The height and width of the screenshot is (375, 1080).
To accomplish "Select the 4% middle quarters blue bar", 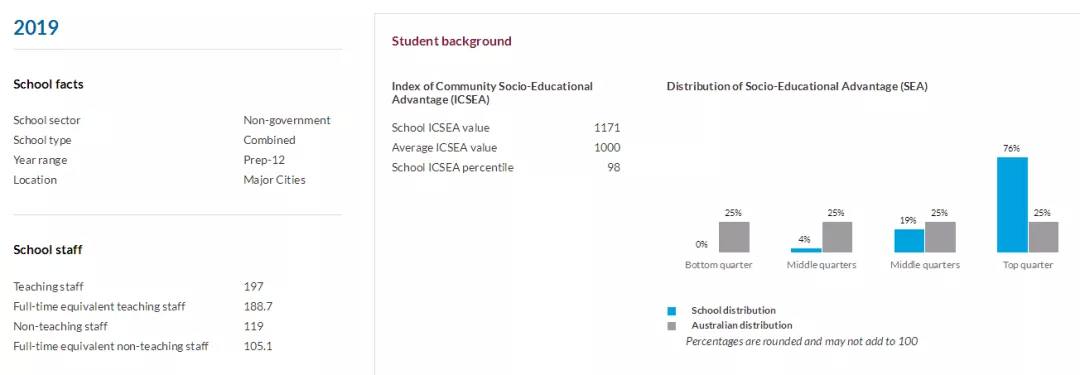I will pyautogui.click(x=806, y=250).
